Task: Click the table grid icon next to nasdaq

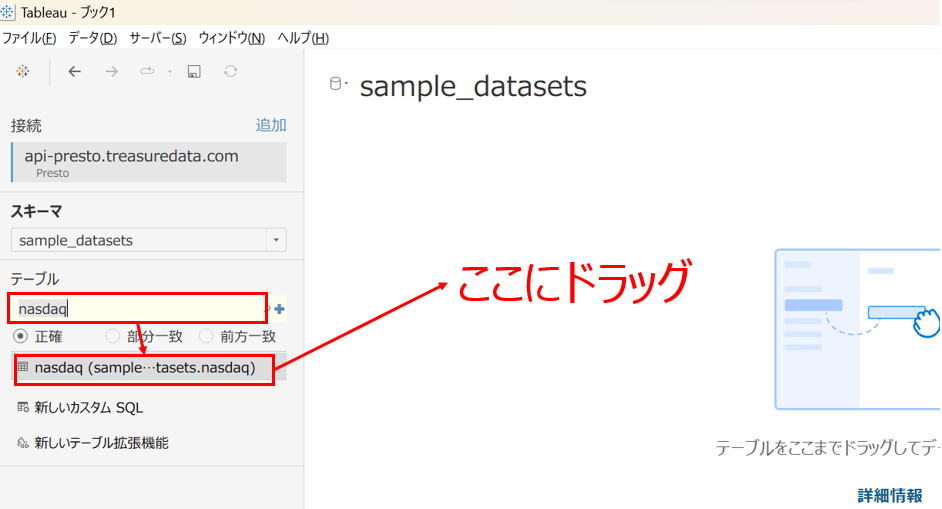Action: tap(23, 367)
